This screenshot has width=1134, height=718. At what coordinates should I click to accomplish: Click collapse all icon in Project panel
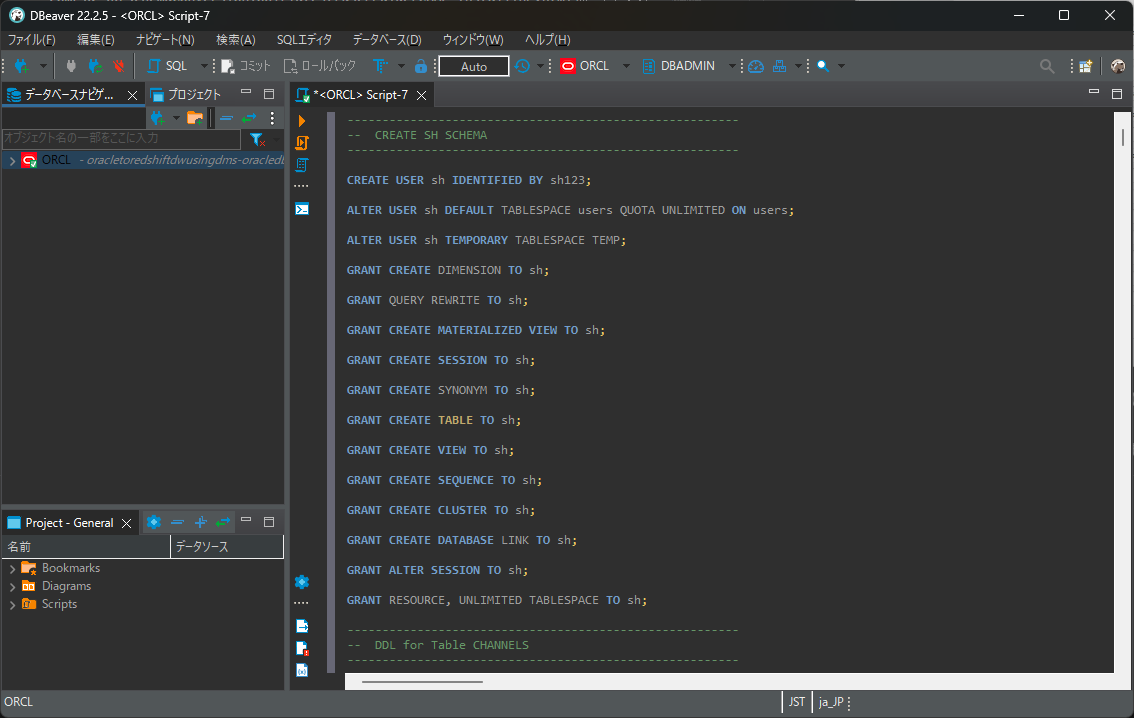(177, 522)
